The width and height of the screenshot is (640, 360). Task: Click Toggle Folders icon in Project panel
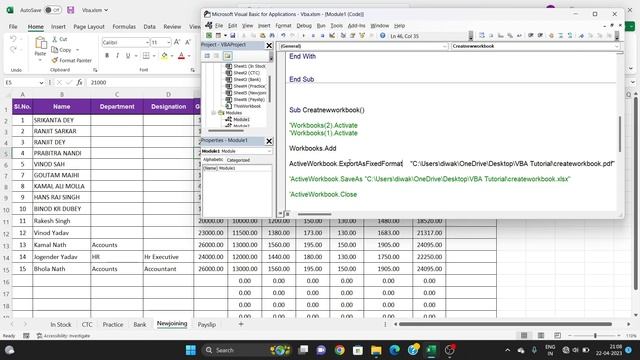tap(228, 56)
